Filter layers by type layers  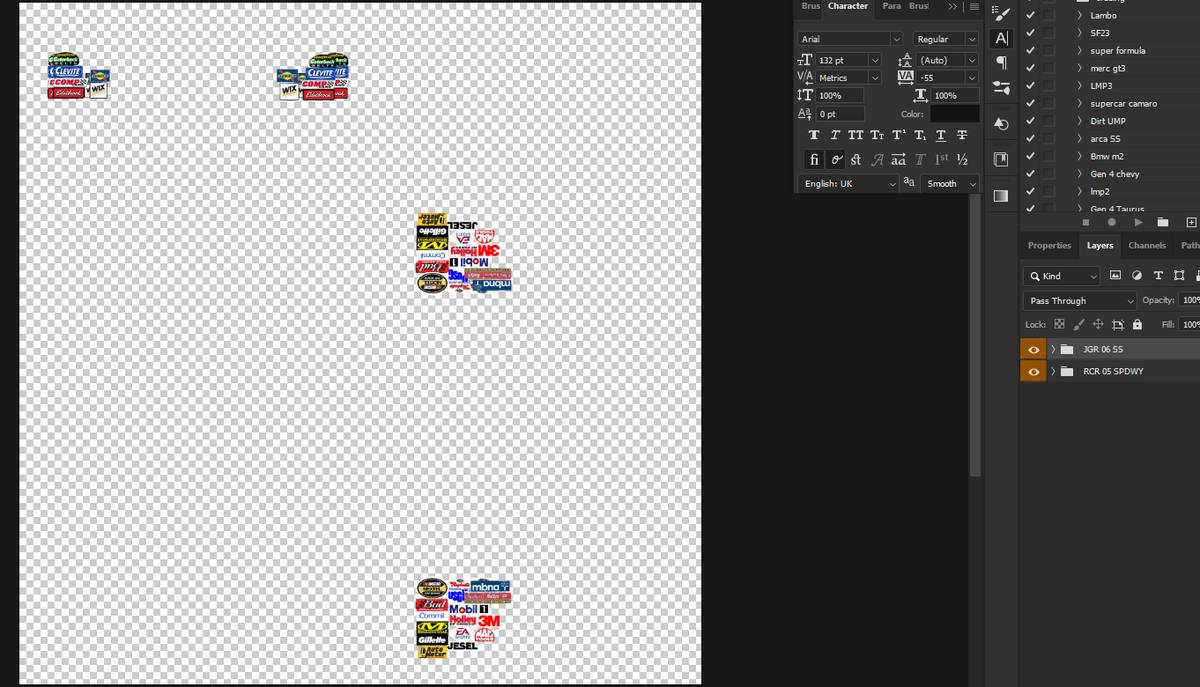(x=1158, y=276)
